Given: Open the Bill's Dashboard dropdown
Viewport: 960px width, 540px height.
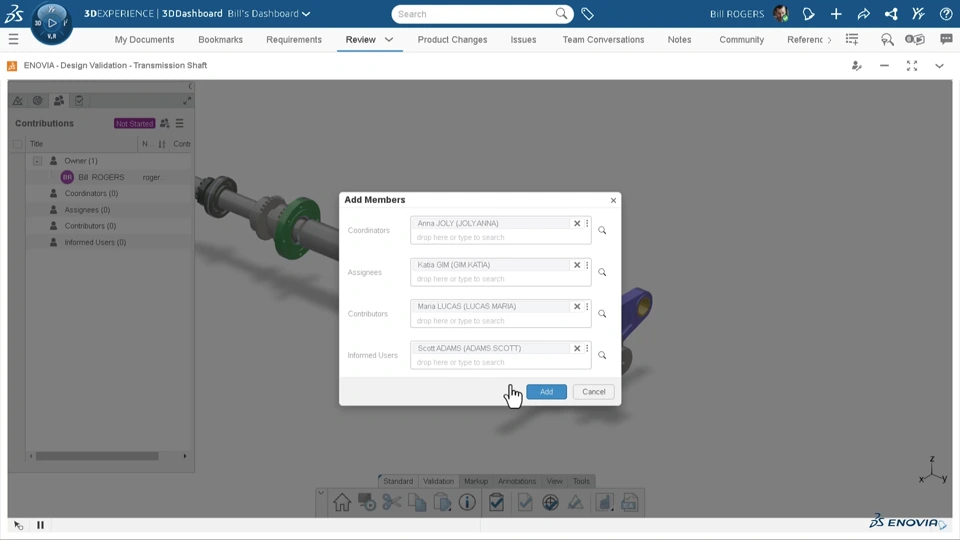Looking at the screenshot, I should (269, 13).
